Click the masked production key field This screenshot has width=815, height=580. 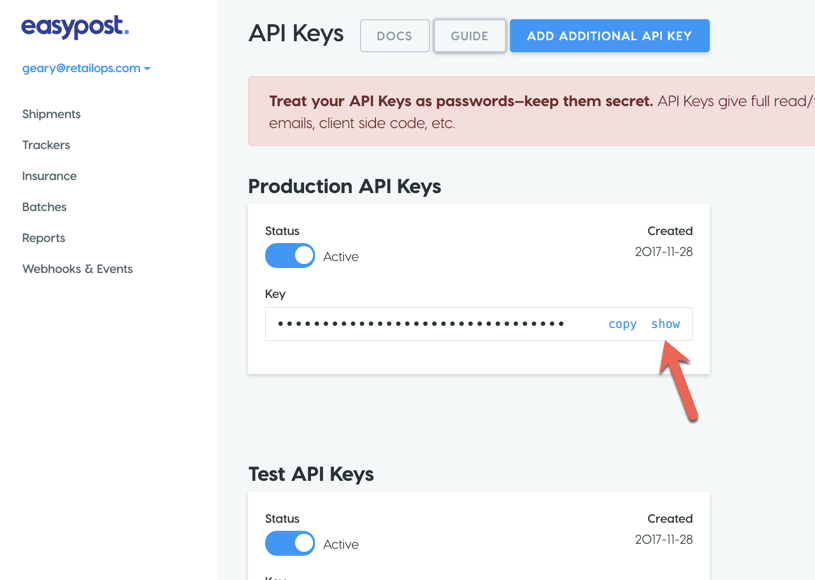click(421, 324)
